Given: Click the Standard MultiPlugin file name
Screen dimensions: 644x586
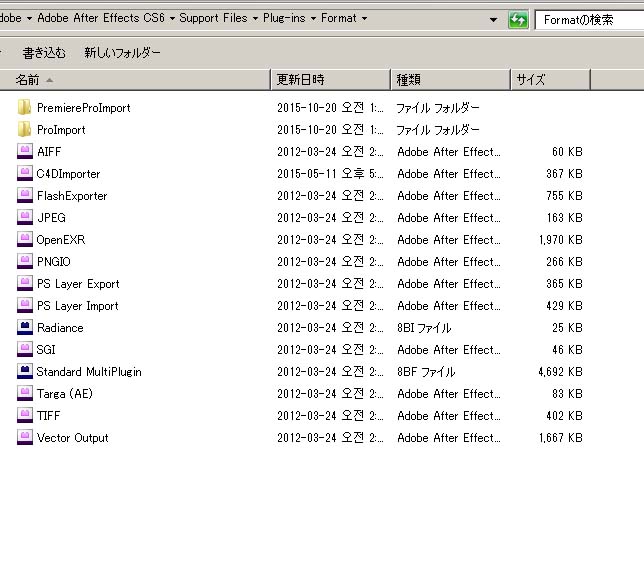Looking at the screenshot, I should click(x=89, y=372).
